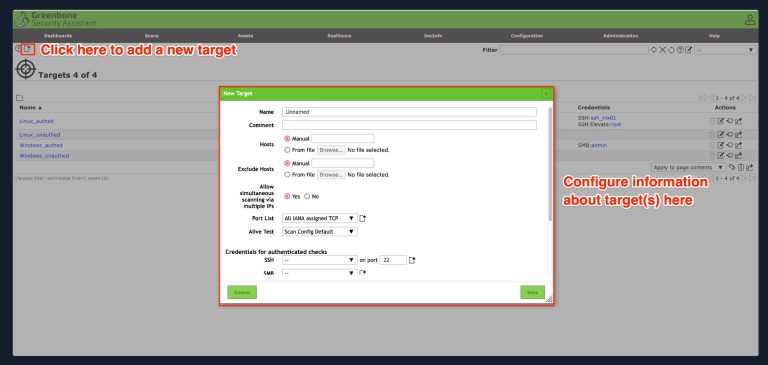
Task: Click the Save button in New Target dialog
Action: [x=532, y=292]
